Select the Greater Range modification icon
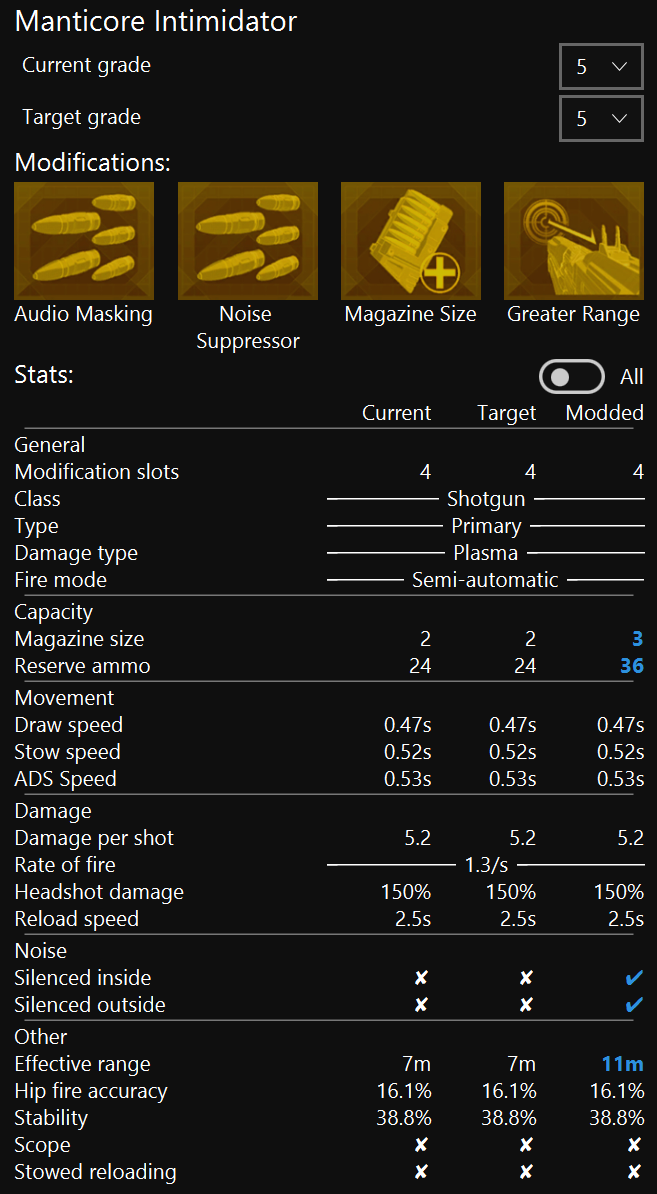This screenshot has width=657, height=1194. (x=573, y=240)
